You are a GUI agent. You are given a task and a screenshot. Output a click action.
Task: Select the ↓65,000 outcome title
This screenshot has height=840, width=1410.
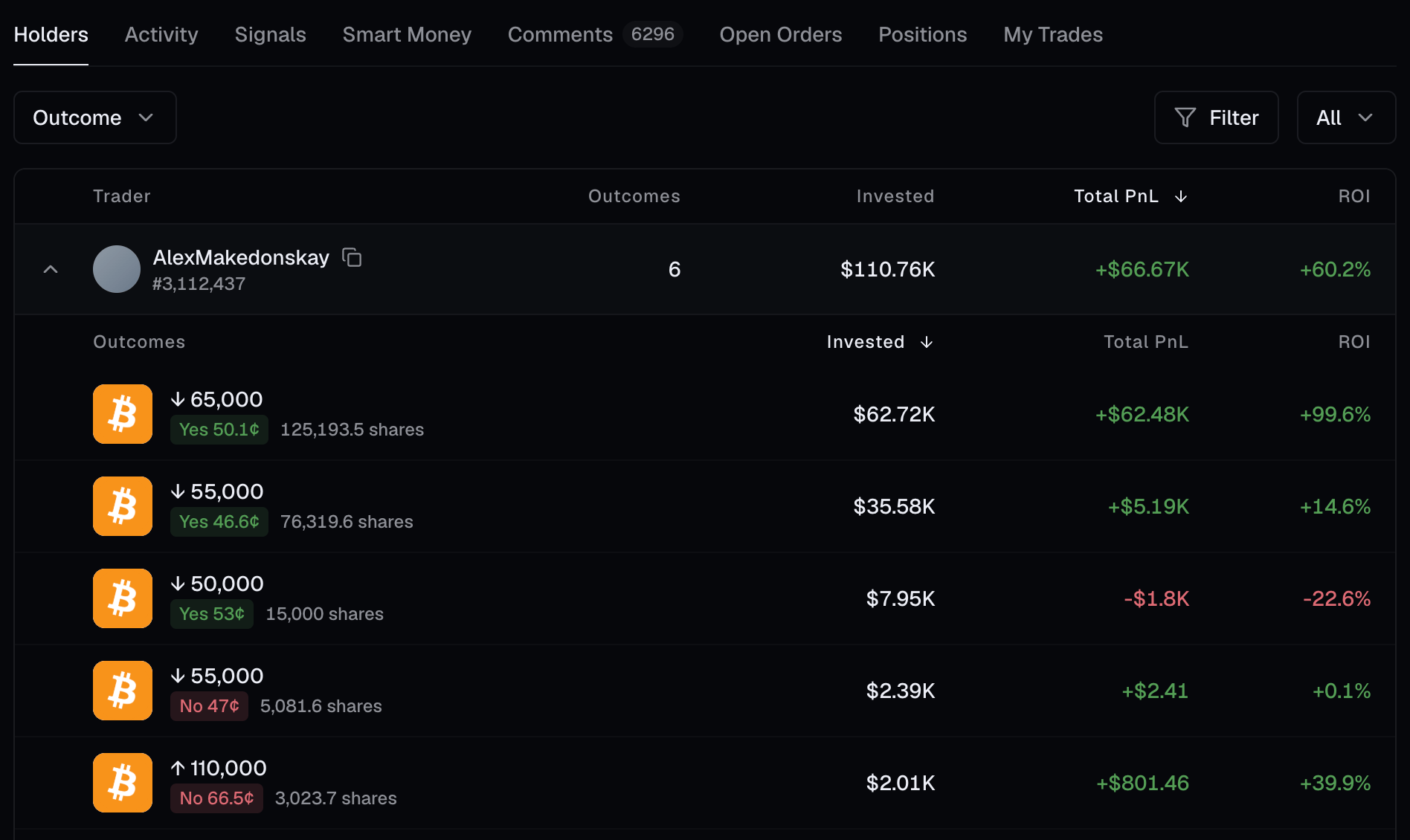coord(216,399)
